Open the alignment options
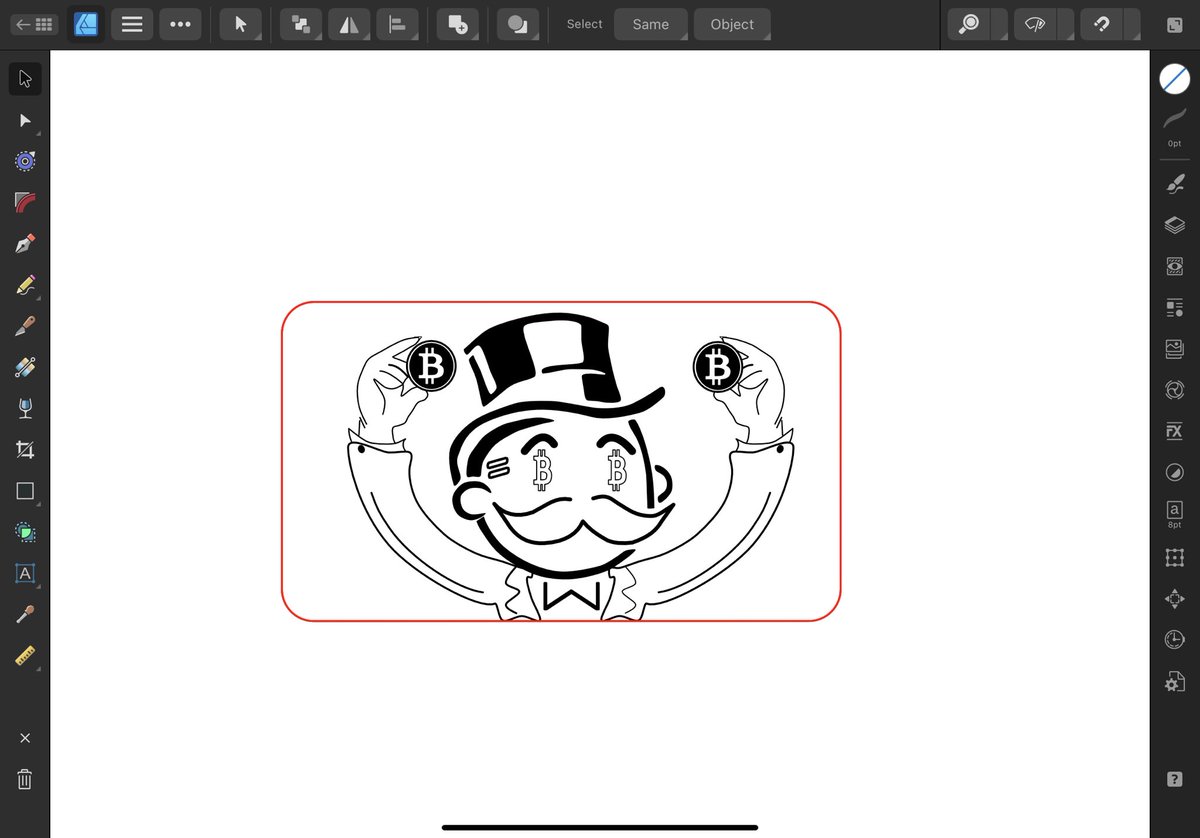The image size is (1200, 838). 397,24
